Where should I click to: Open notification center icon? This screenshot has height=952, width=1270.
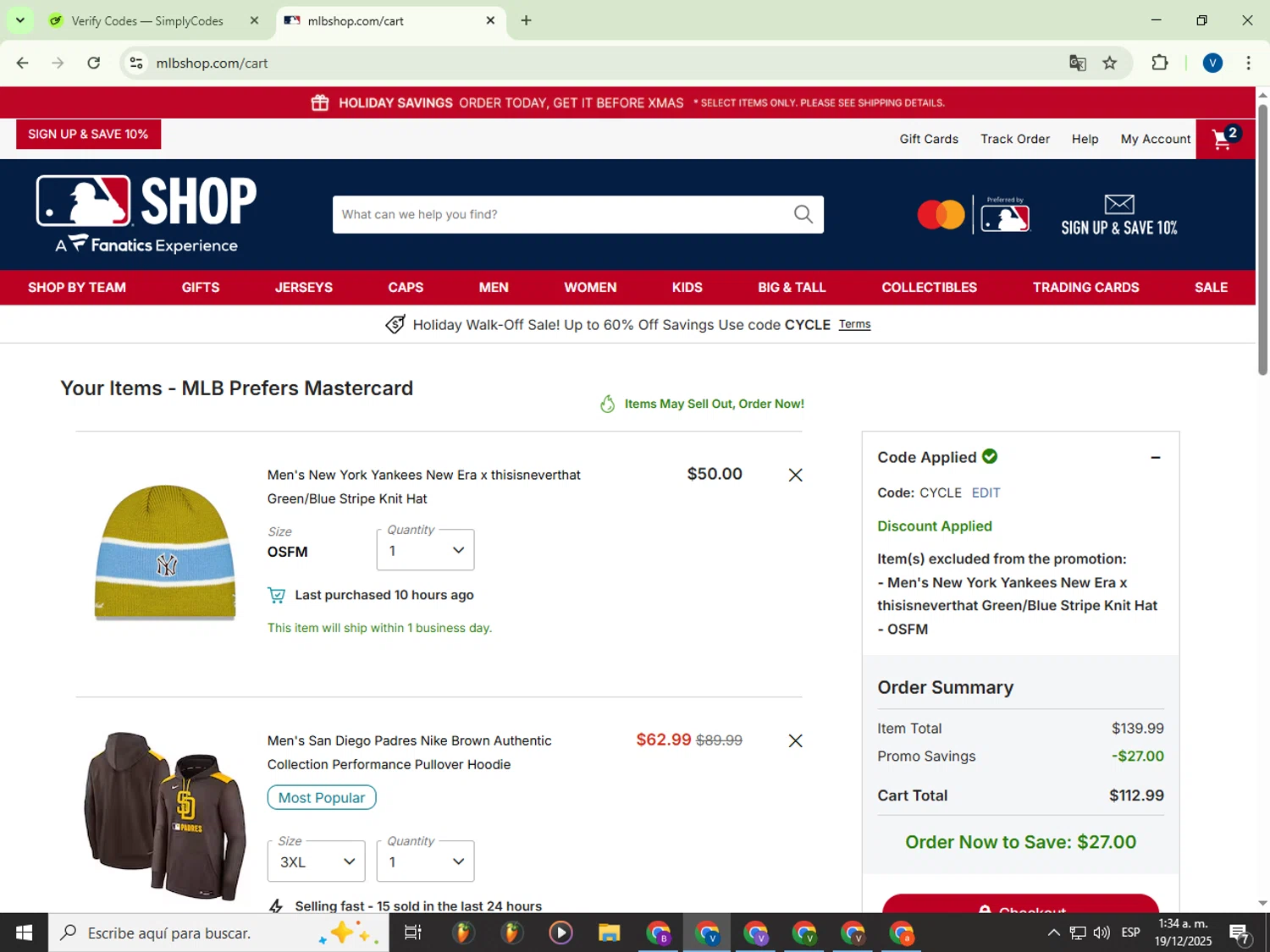[x=1240, y=933]
